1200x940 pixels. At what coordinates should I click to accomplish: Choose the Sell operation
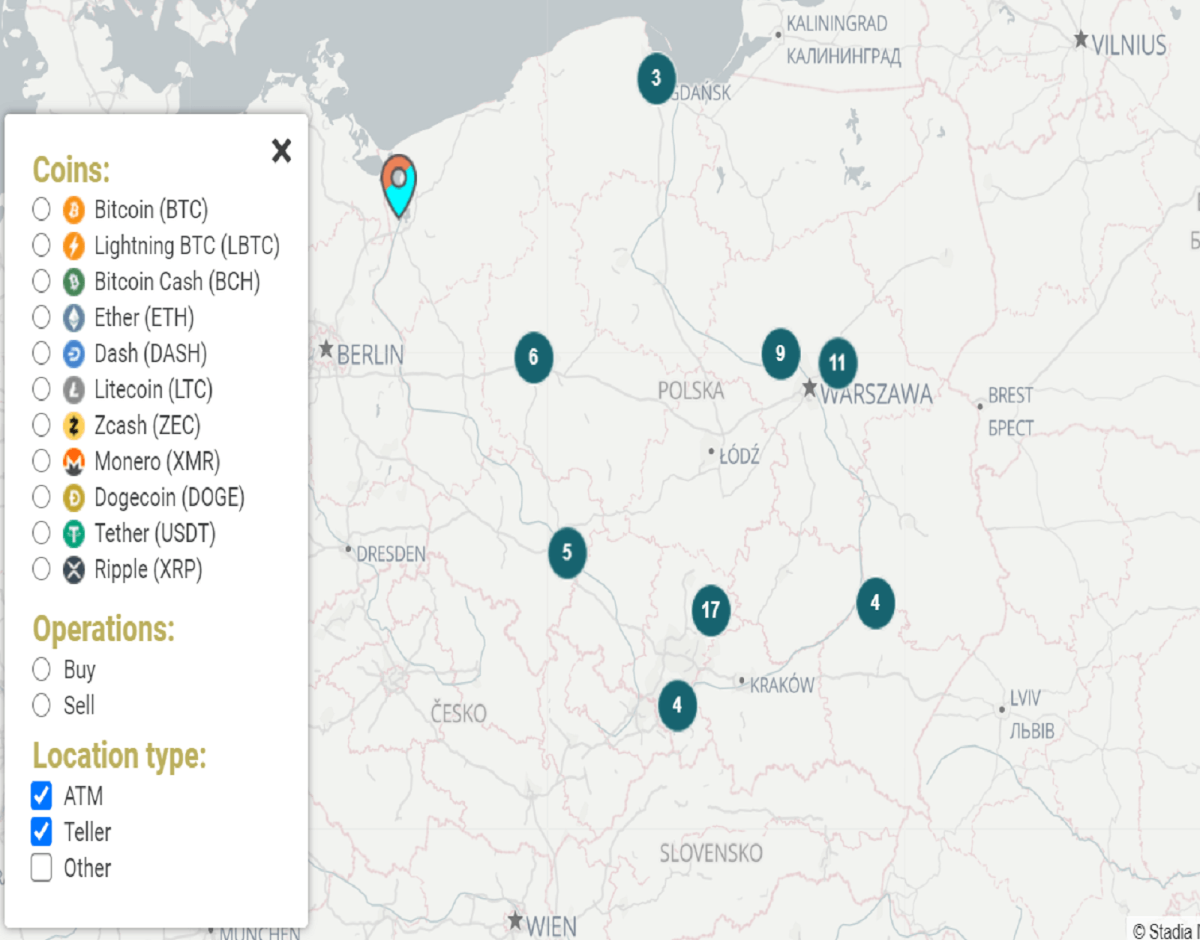[x=41, y=706]
